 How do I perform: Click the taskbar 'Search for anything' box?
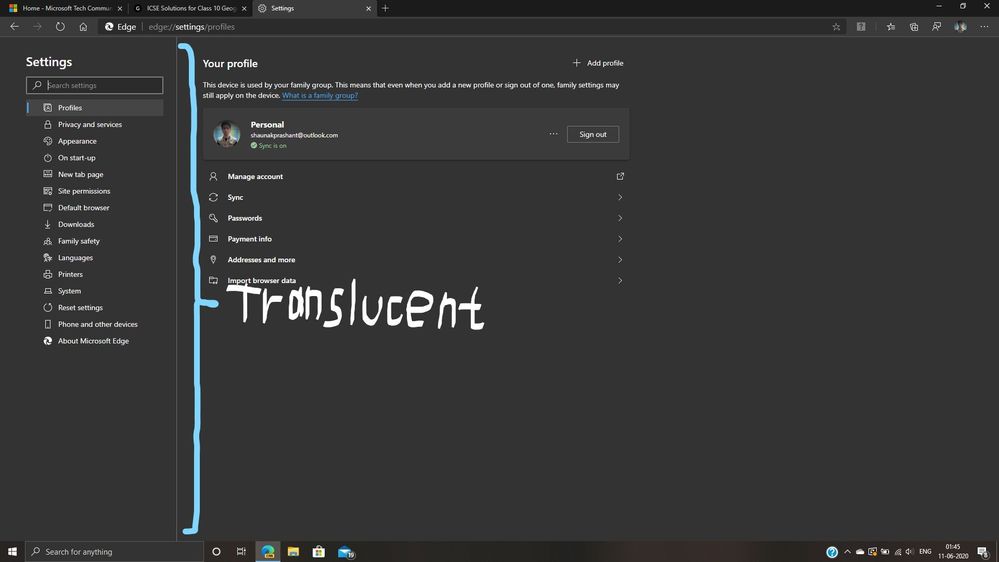(x=115, y=552)
